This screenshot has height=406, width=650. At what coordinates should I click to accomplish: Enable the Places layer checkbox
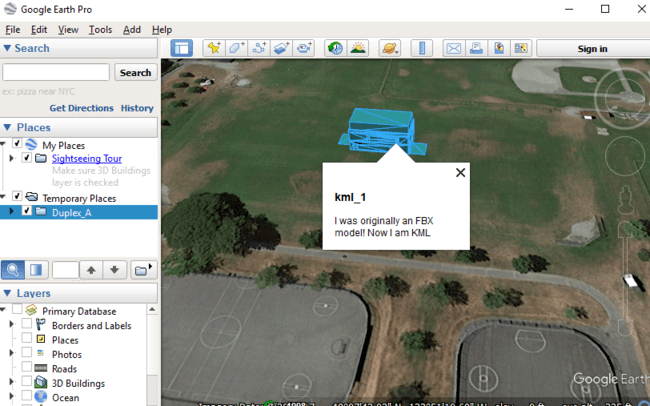(27, 338)
